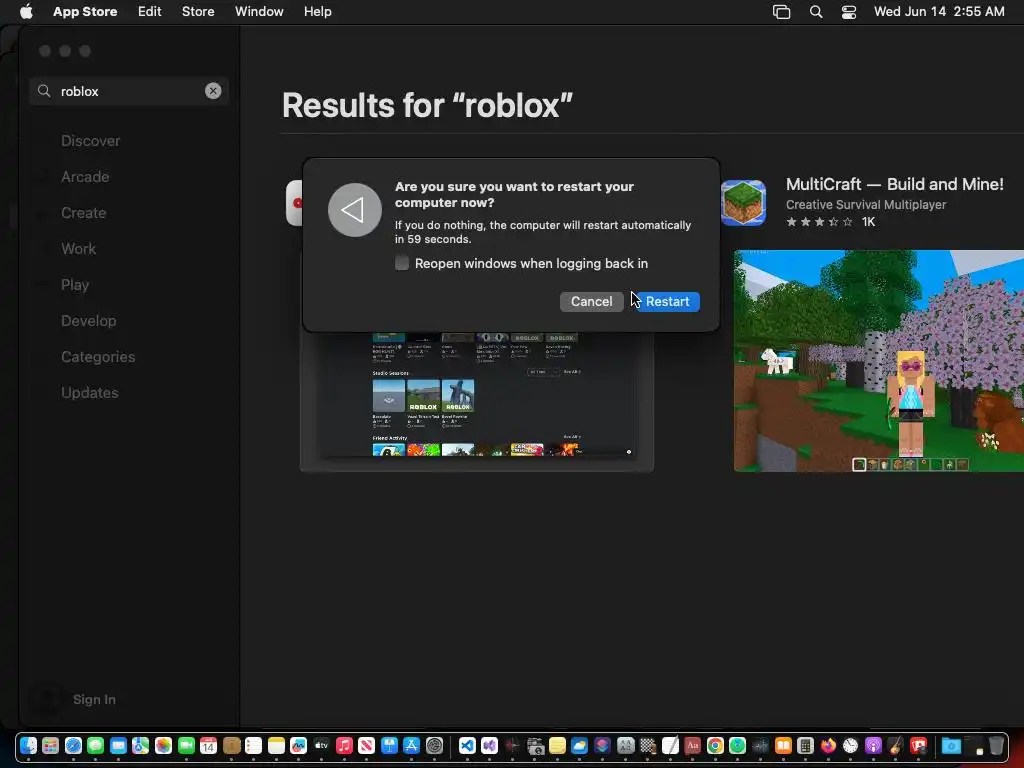Open Apple TV from the Dock
Viewport: 1024px width, 768px height.
click(321, 745)
